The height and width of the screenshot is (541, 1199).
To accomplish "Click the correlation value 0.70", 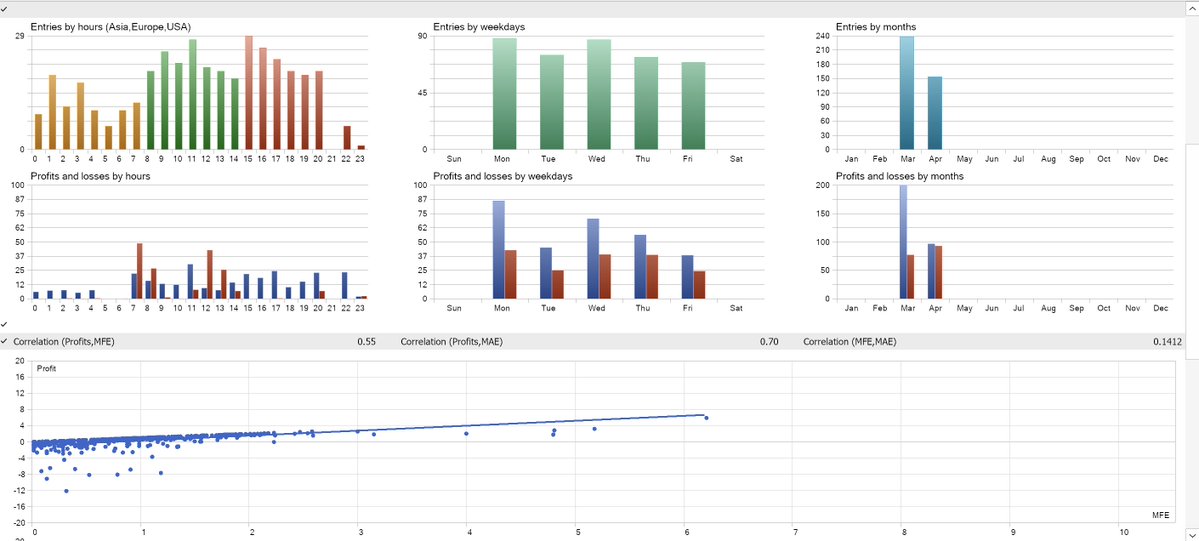I will (x=769, y=341).
